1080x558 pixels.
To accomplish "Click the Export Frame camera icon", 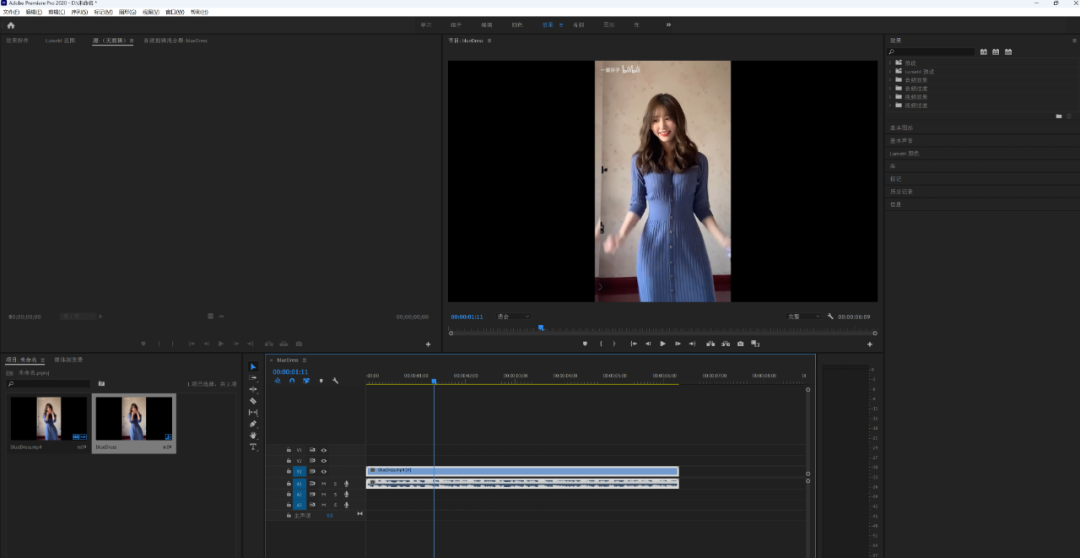I will click(x=740, y=344).
